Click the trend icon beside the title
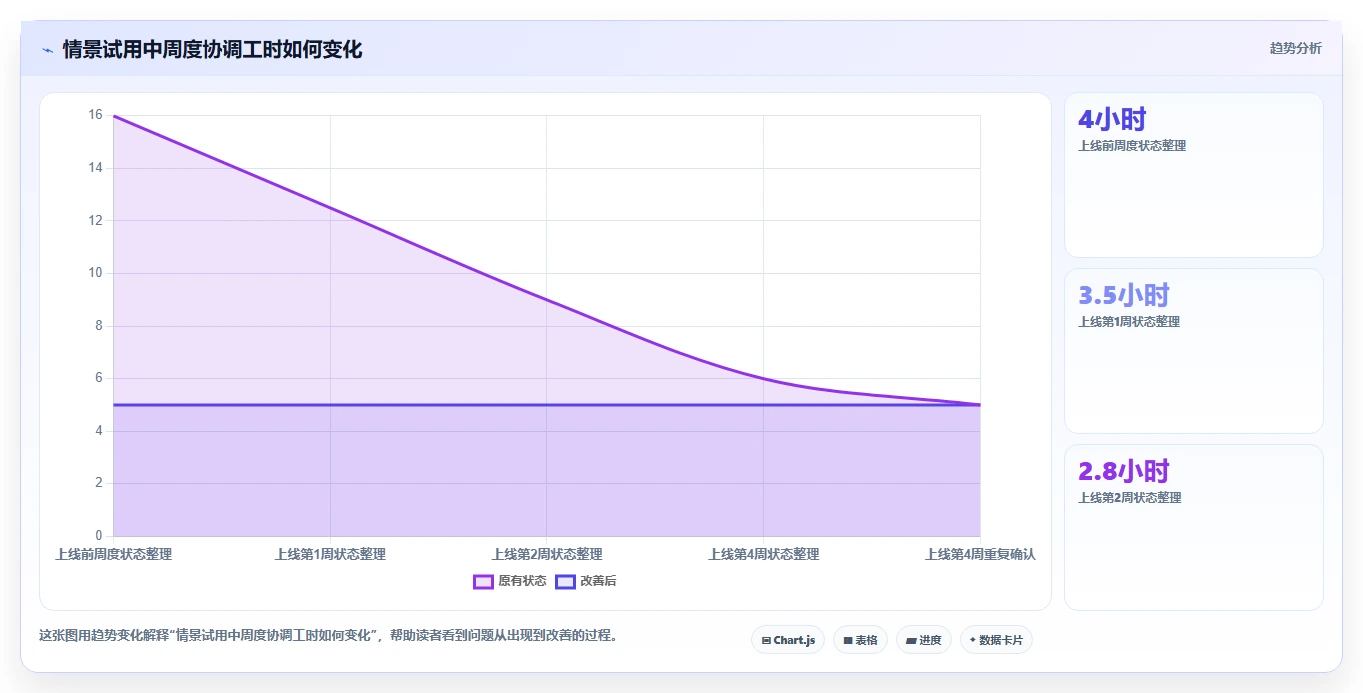The height and width of the screenshot is (693, 1363). click(x=47, y=49)
